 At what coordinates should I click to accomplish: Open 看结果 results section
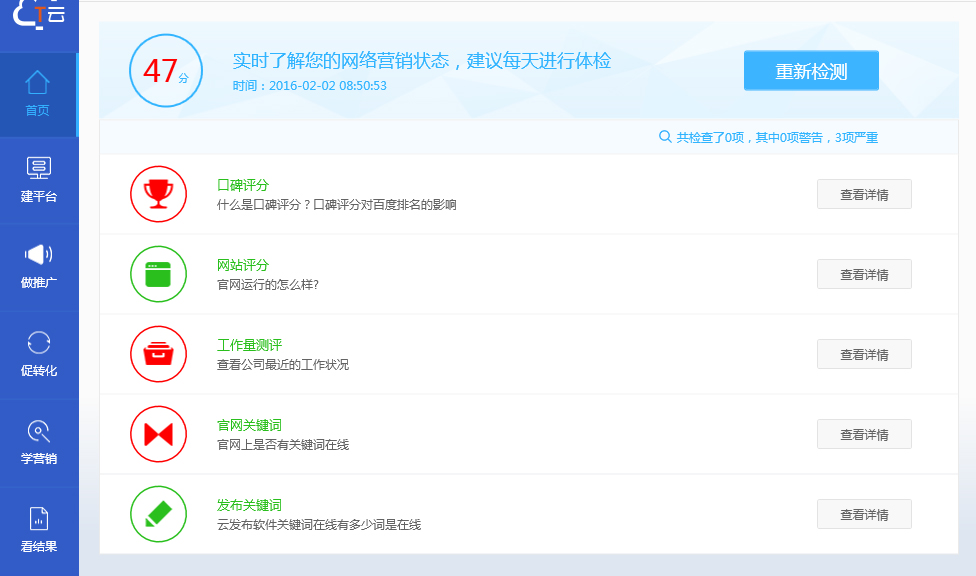[38, 530]
